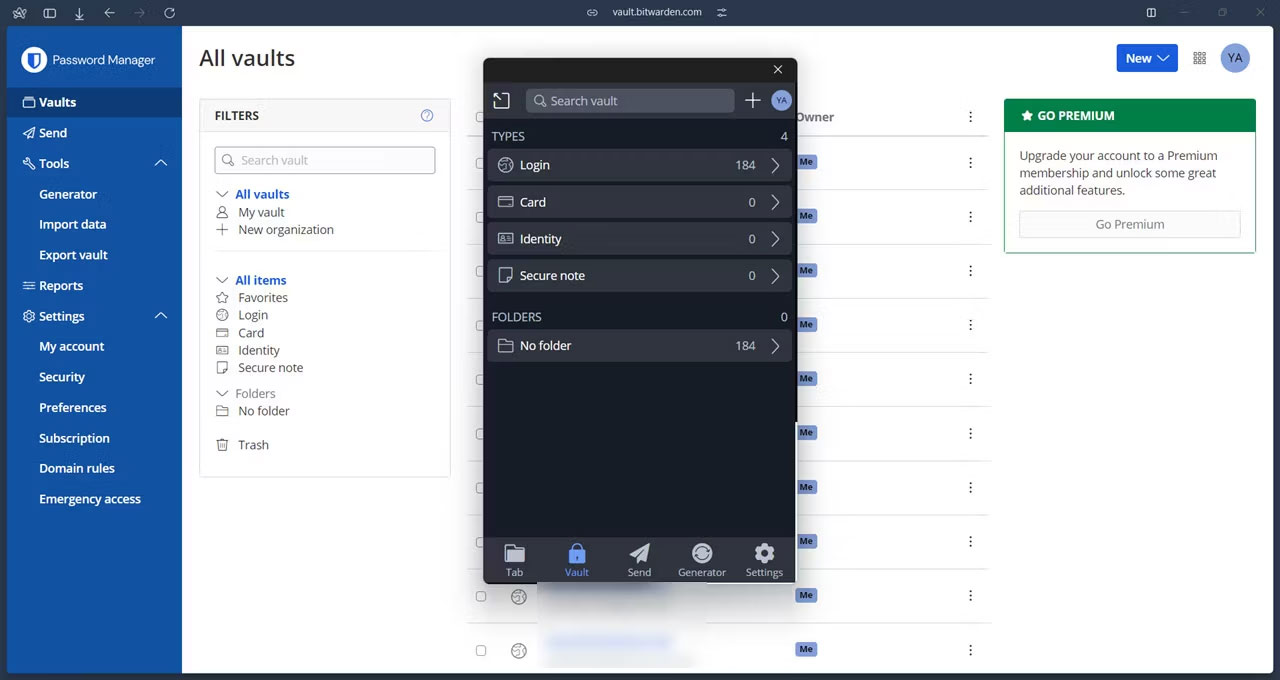Collapse the Settings section chevron
Viewport: 1280px width, 680px height.
[x=161, y=316]
